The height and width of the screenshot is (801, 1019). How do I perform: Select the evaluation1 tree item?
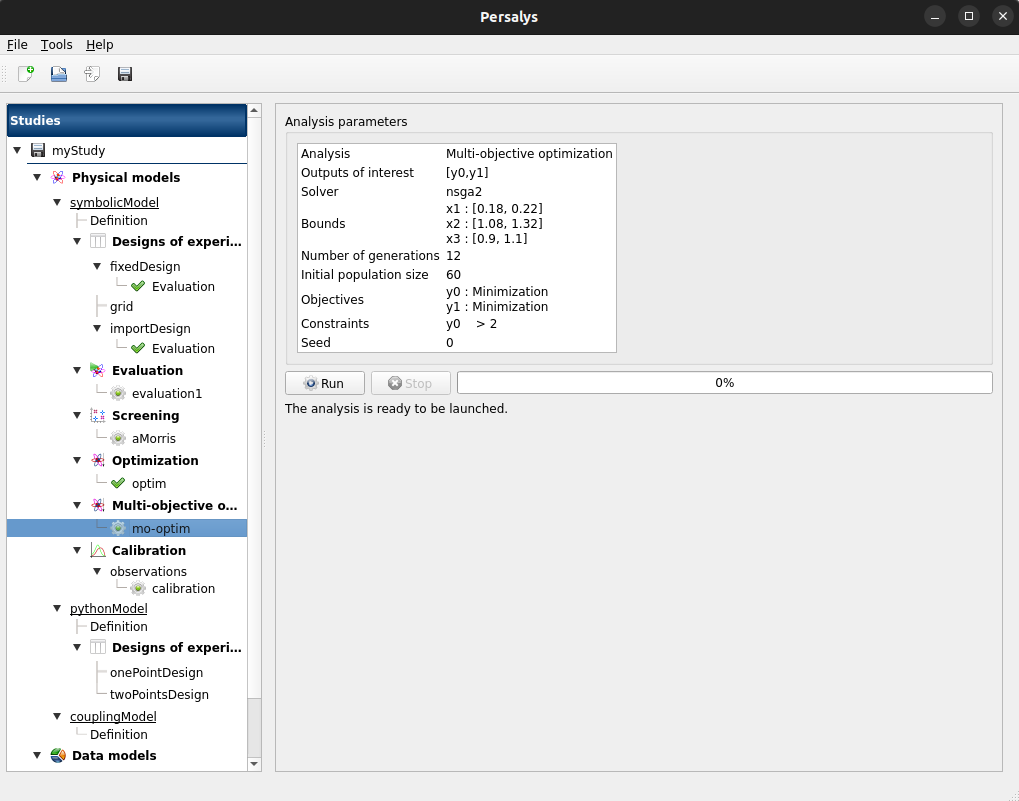(166, 394)
